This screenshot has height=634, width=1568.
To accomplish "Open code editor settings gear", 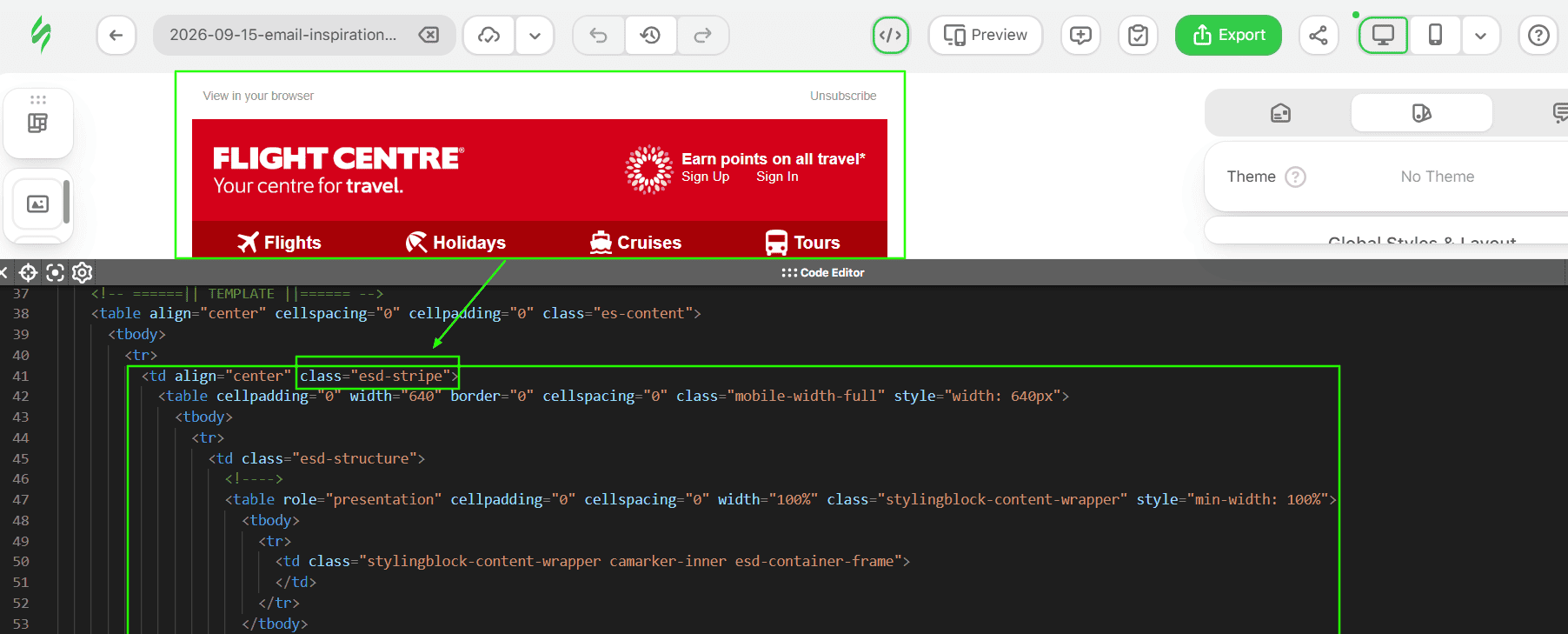I will (x=83, y=272).
